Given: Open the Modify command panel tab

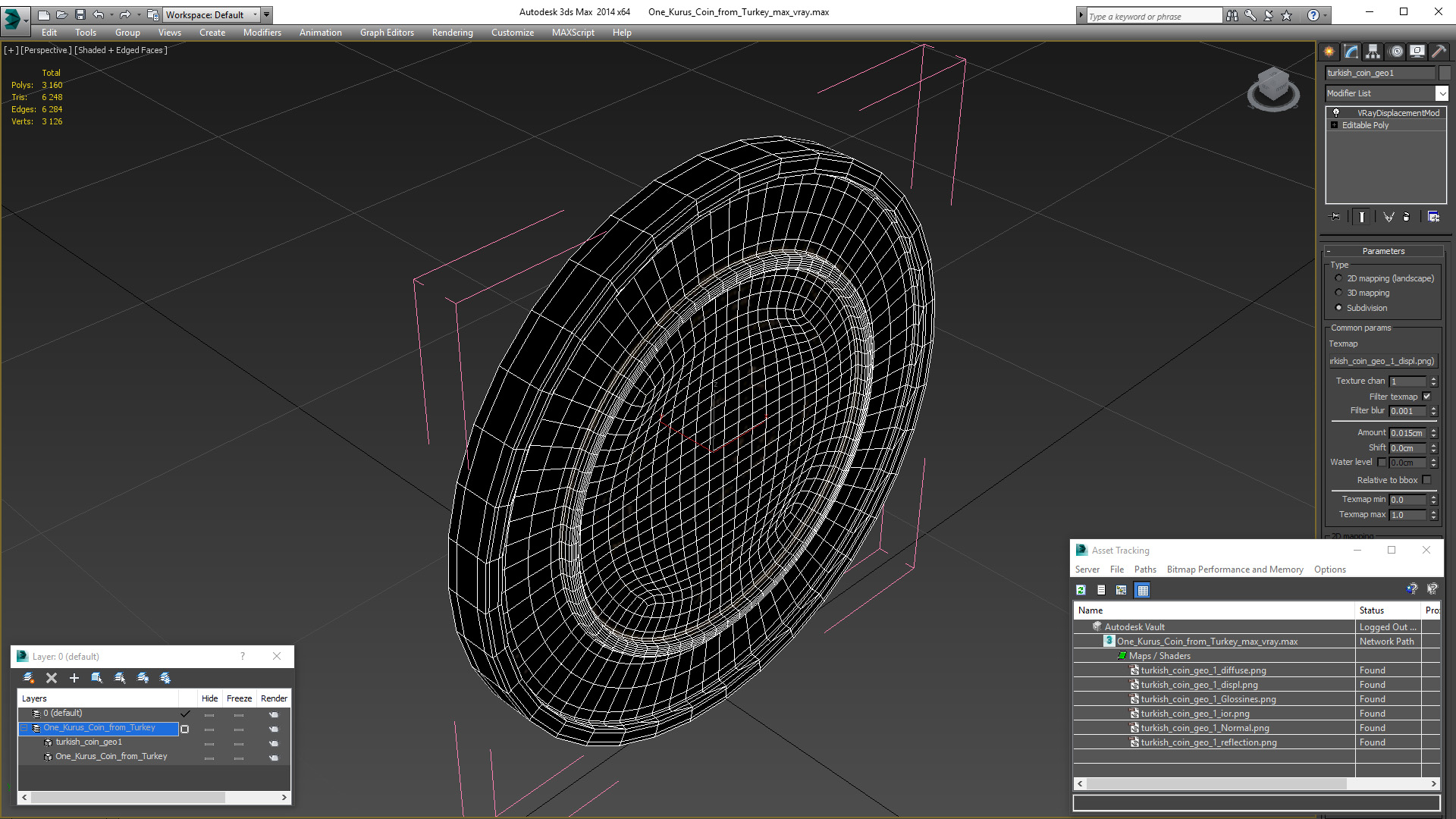Looking at the screenshot, I should coord(1351,52).
